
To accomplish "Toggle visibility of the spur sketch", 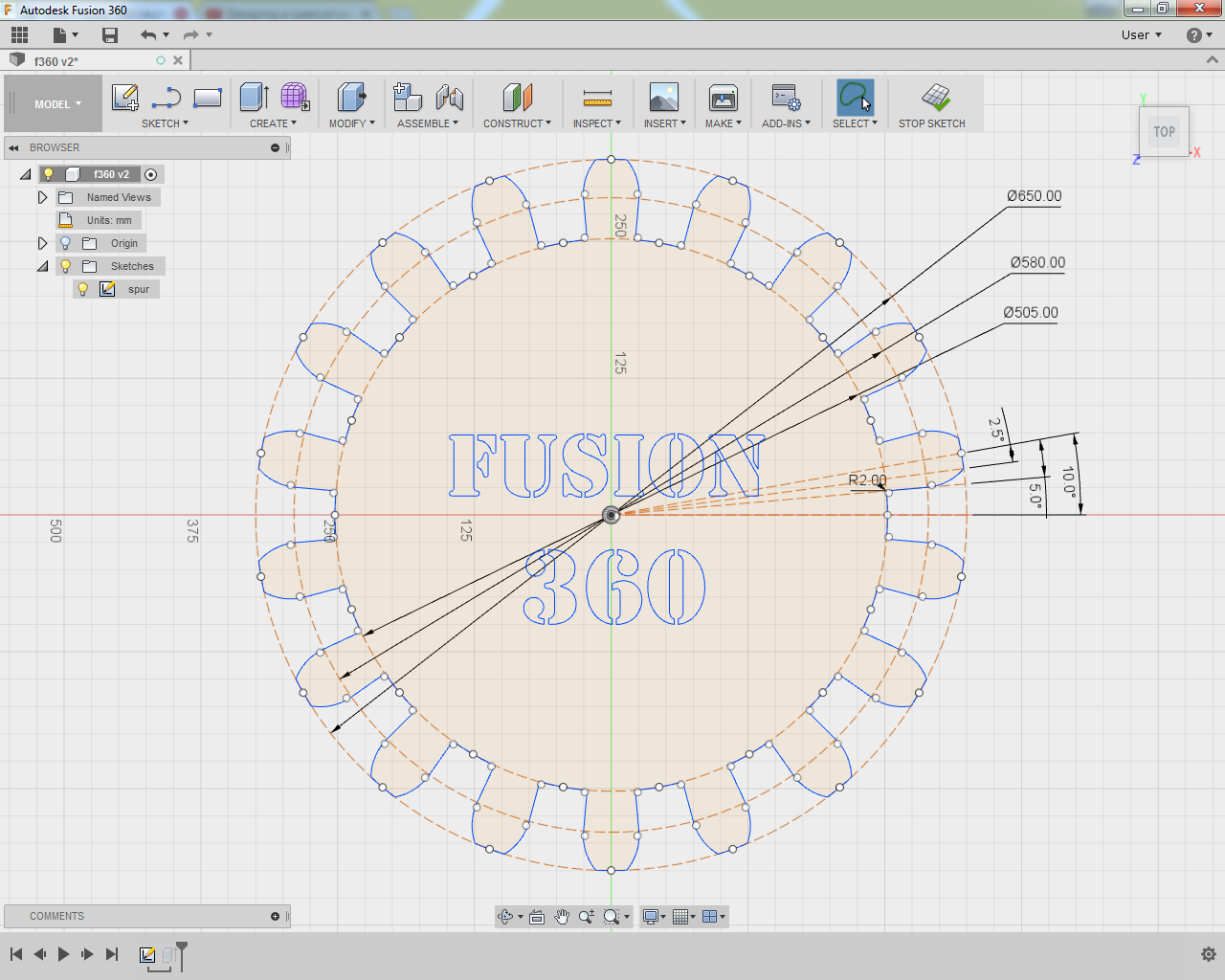I will (83, 289).
